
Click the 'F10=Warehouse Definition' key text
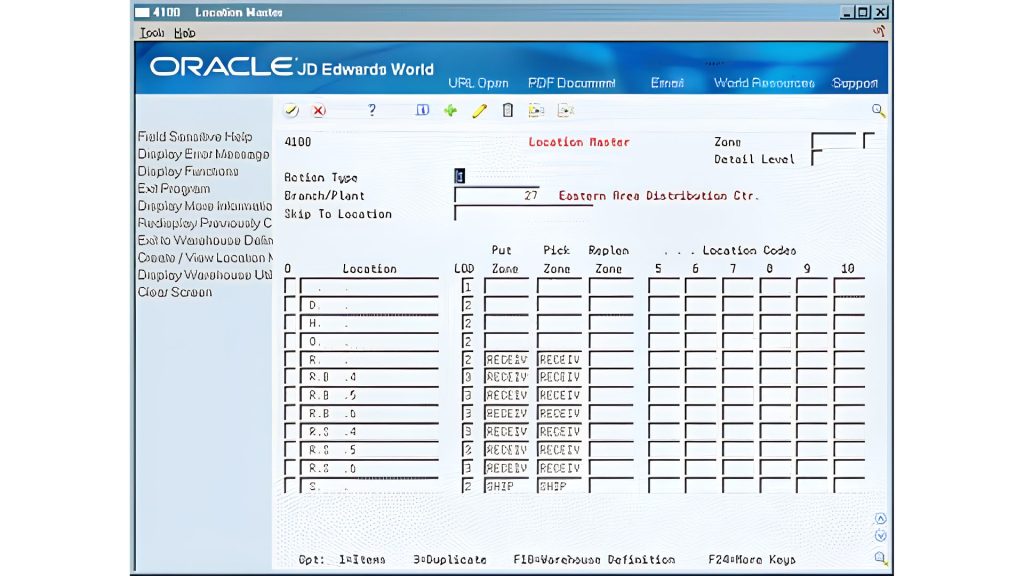594,560
